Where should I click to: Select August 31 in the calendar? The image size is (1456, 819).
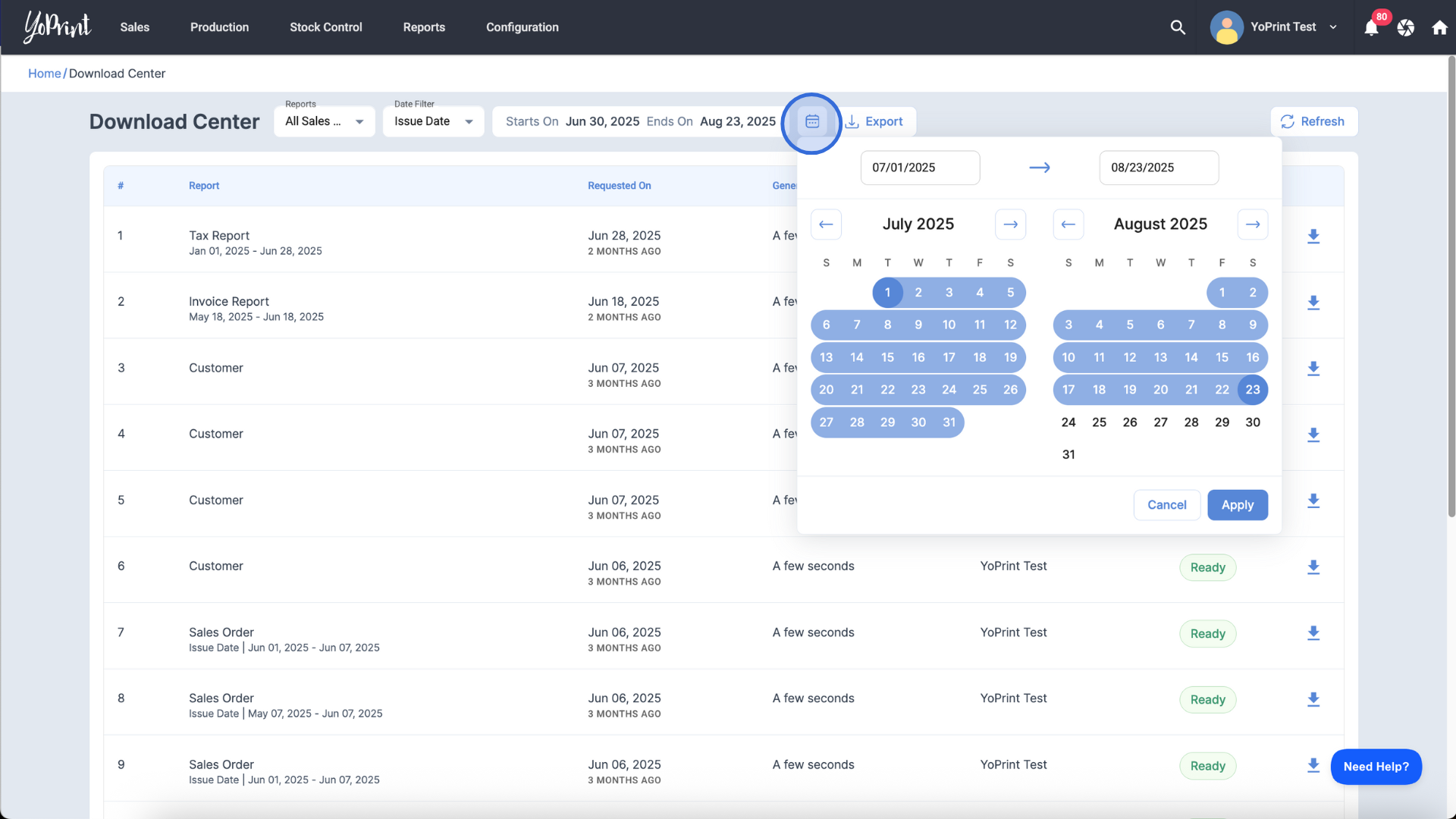tap(1068, 455)
